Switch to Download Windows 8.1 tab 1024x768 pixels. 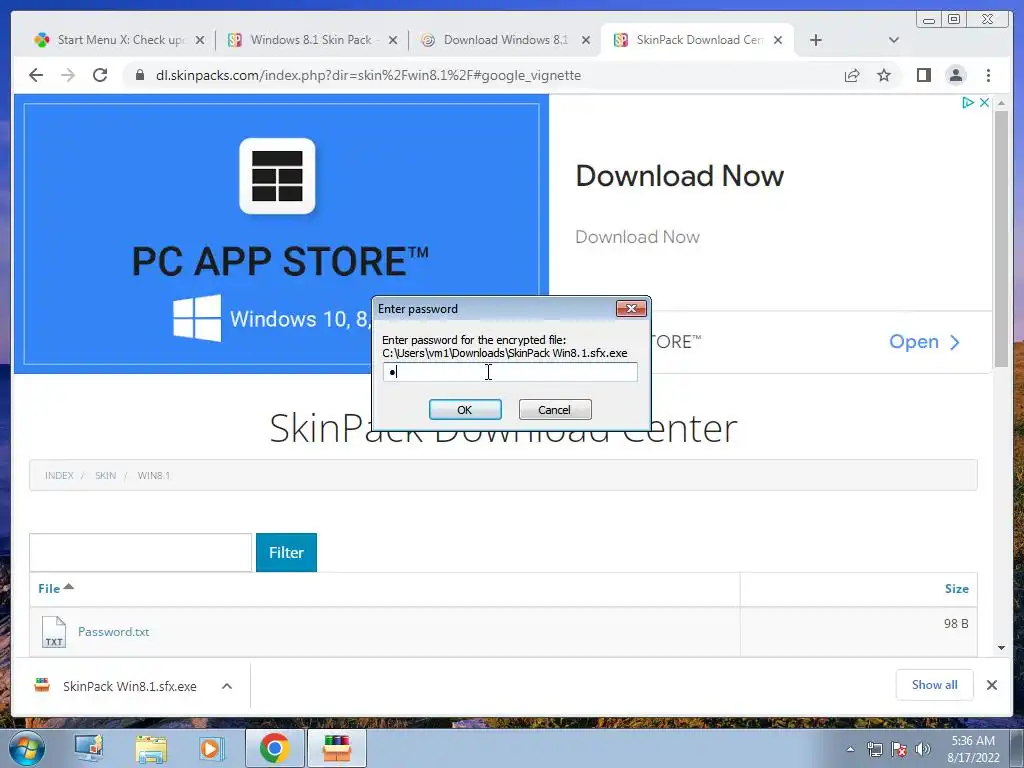click(505, 40)
